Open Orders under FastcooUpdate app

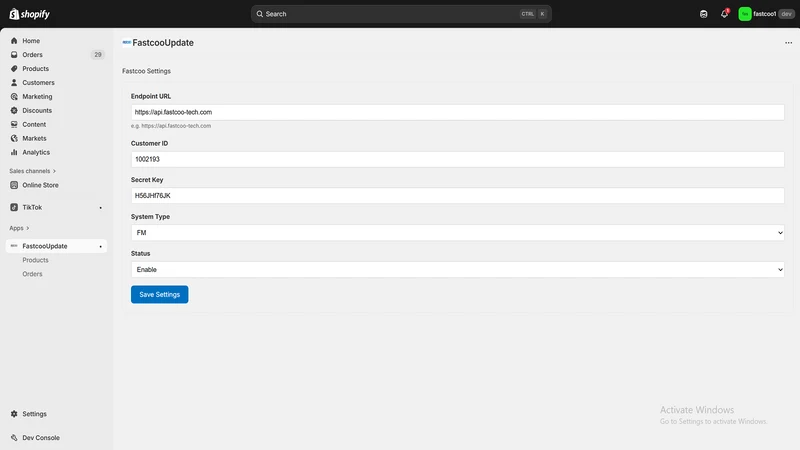32,274
